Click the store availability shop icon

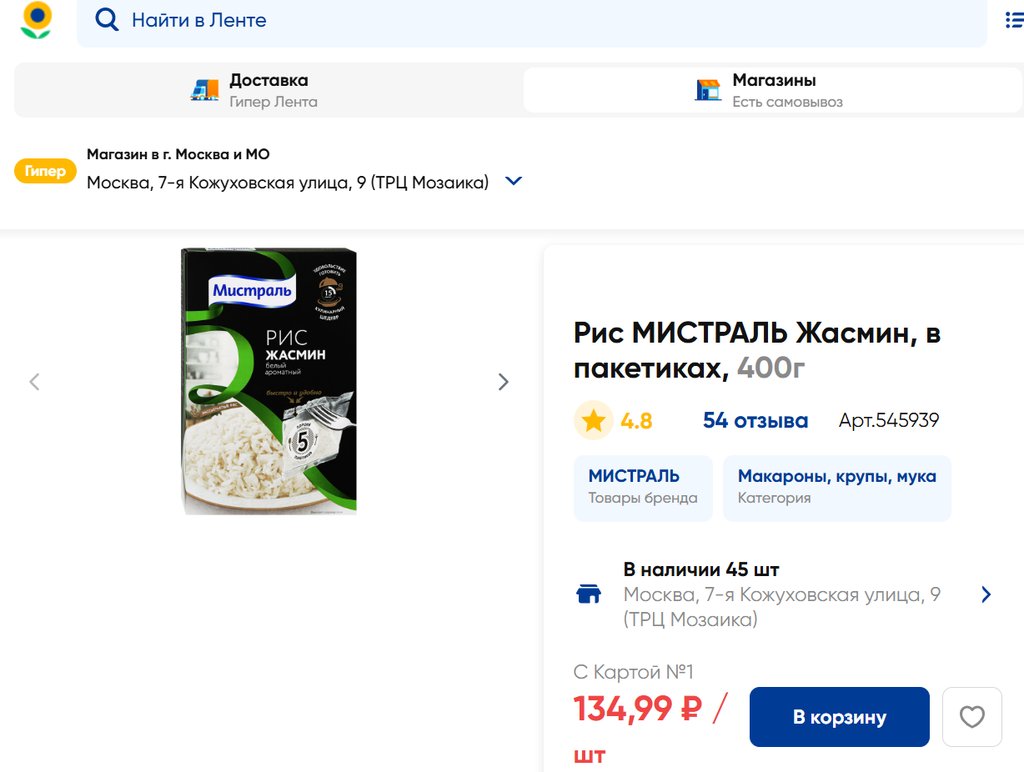[x=589, y=594]
